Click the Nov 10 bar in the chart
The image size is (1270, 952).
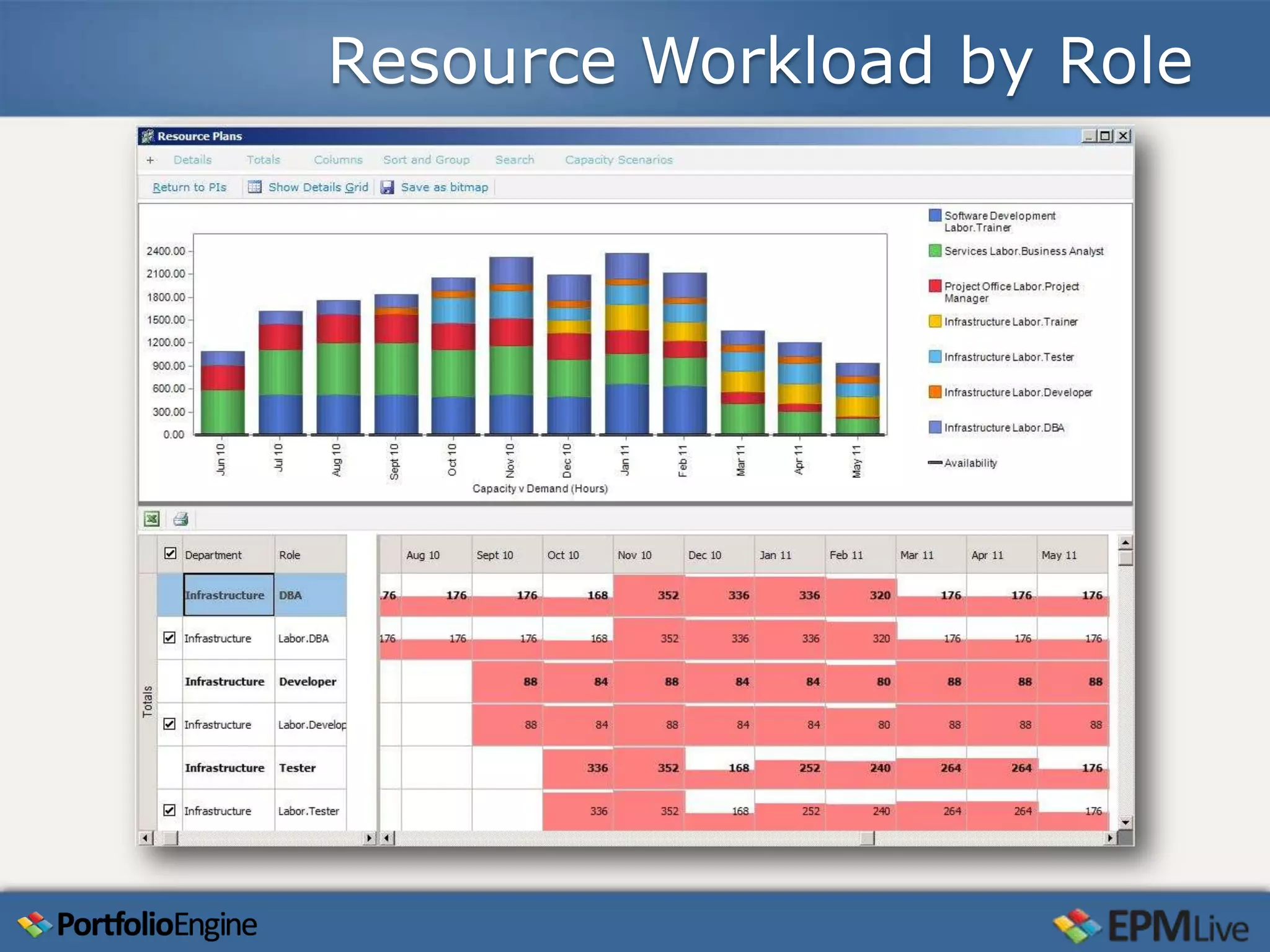511,345
